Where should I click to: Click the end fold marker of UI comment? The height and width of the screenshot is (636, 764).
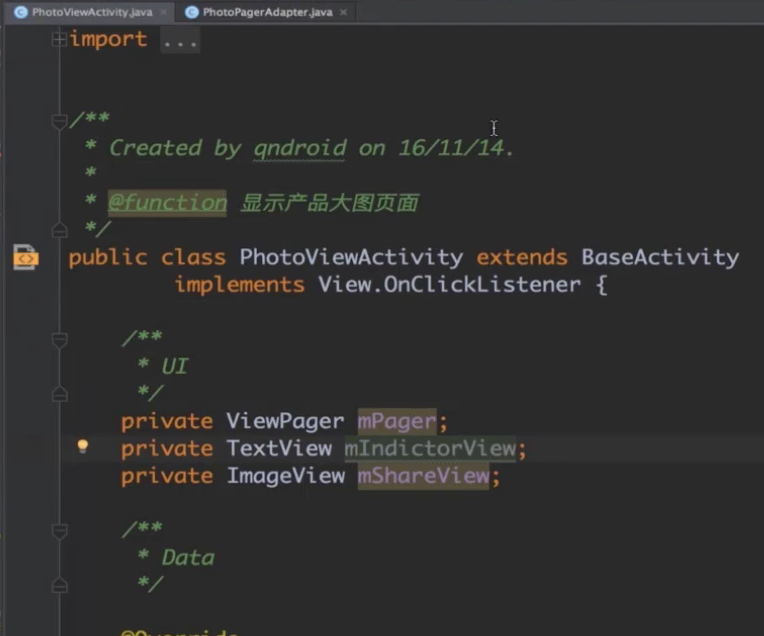pos(60,394)
